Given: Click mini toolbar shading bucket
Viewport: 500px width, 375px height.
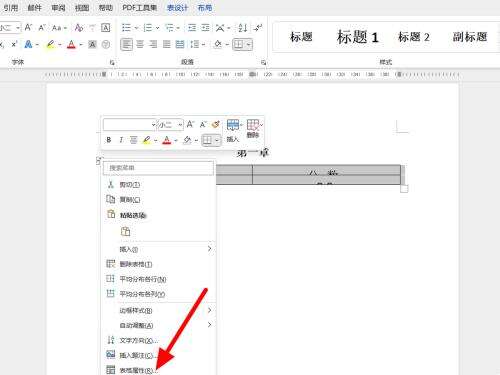Looking at the screenshot, I should point(187,140).
